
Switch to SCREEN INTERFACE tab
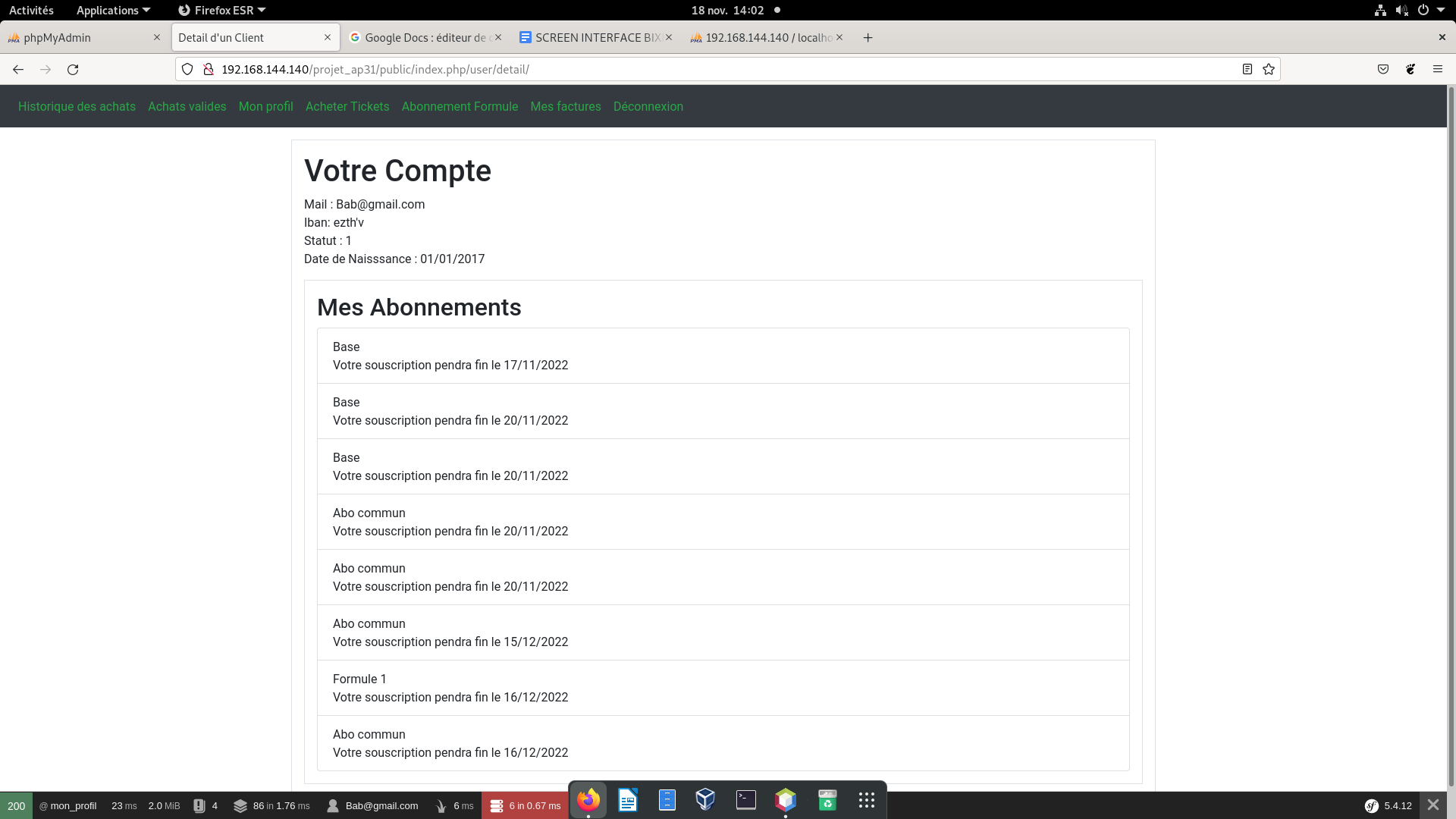click(591, 37)
